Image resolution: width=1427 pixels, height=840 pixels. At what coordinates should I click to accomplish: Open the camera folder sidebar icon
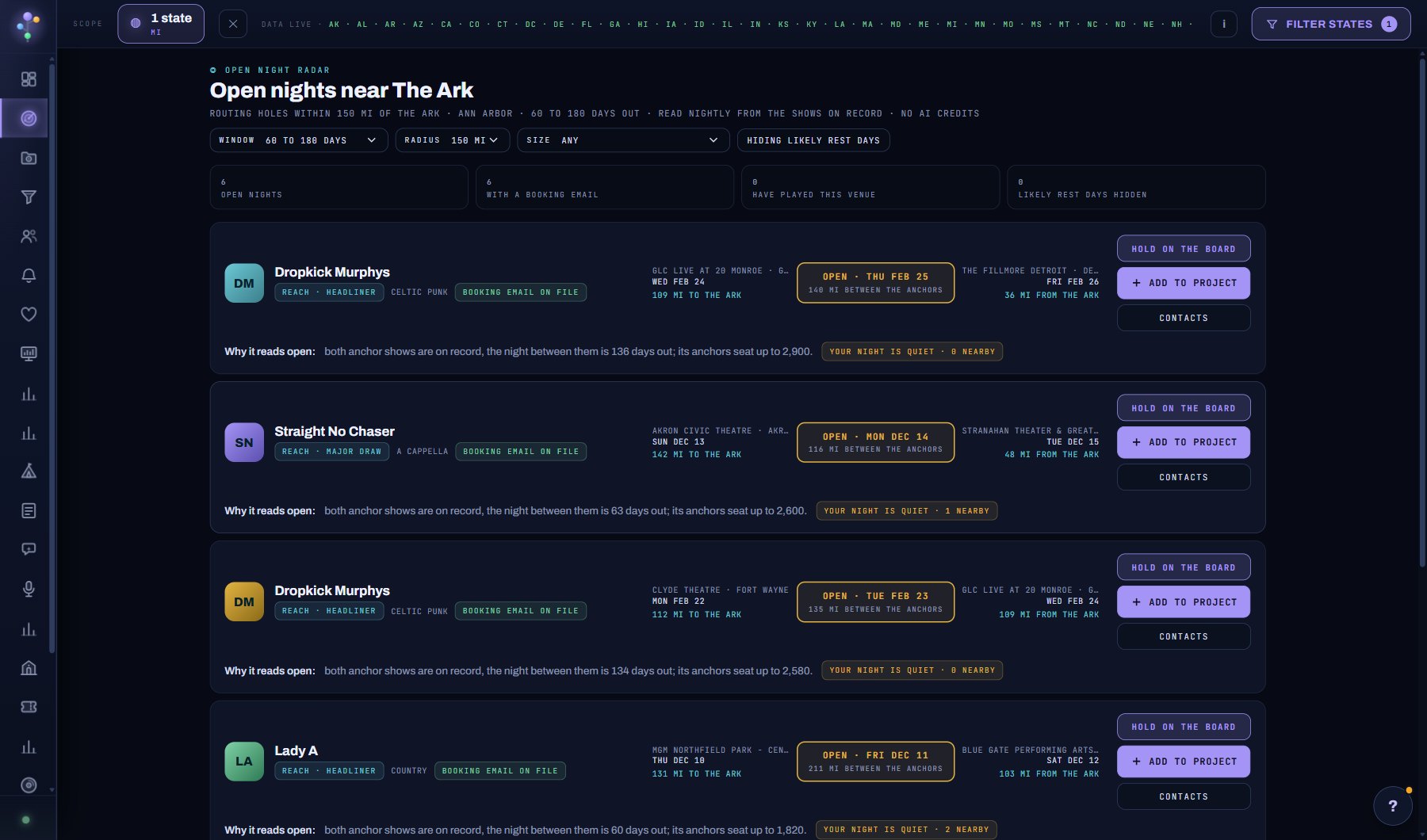(x=29, y=158)
